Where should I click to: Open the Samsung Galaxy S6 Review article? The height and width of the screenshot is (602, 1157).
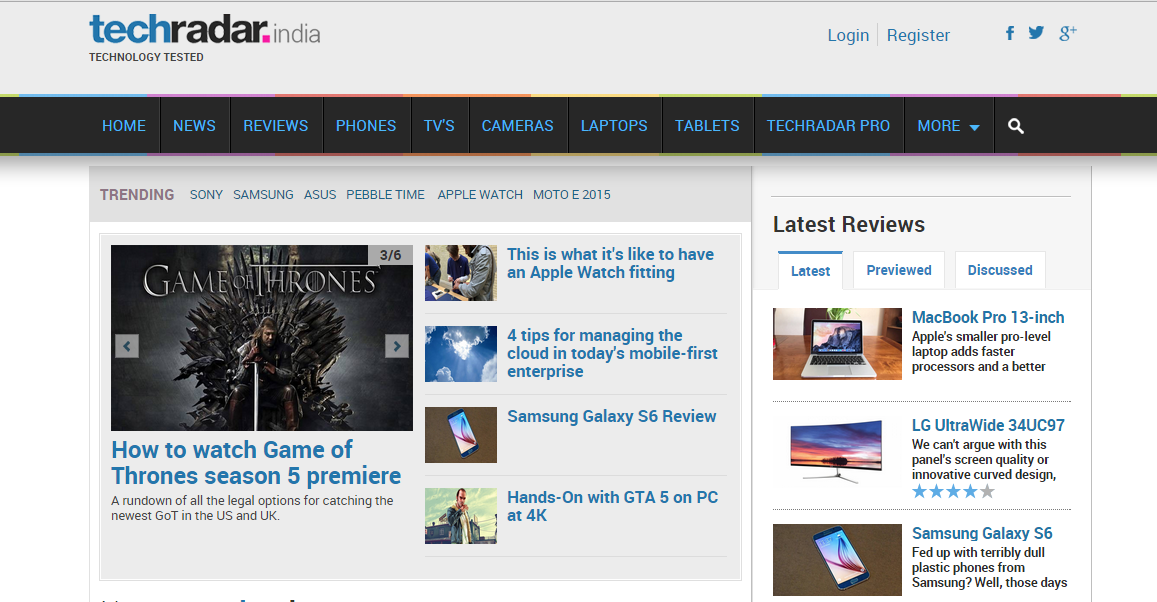(612, 416)
